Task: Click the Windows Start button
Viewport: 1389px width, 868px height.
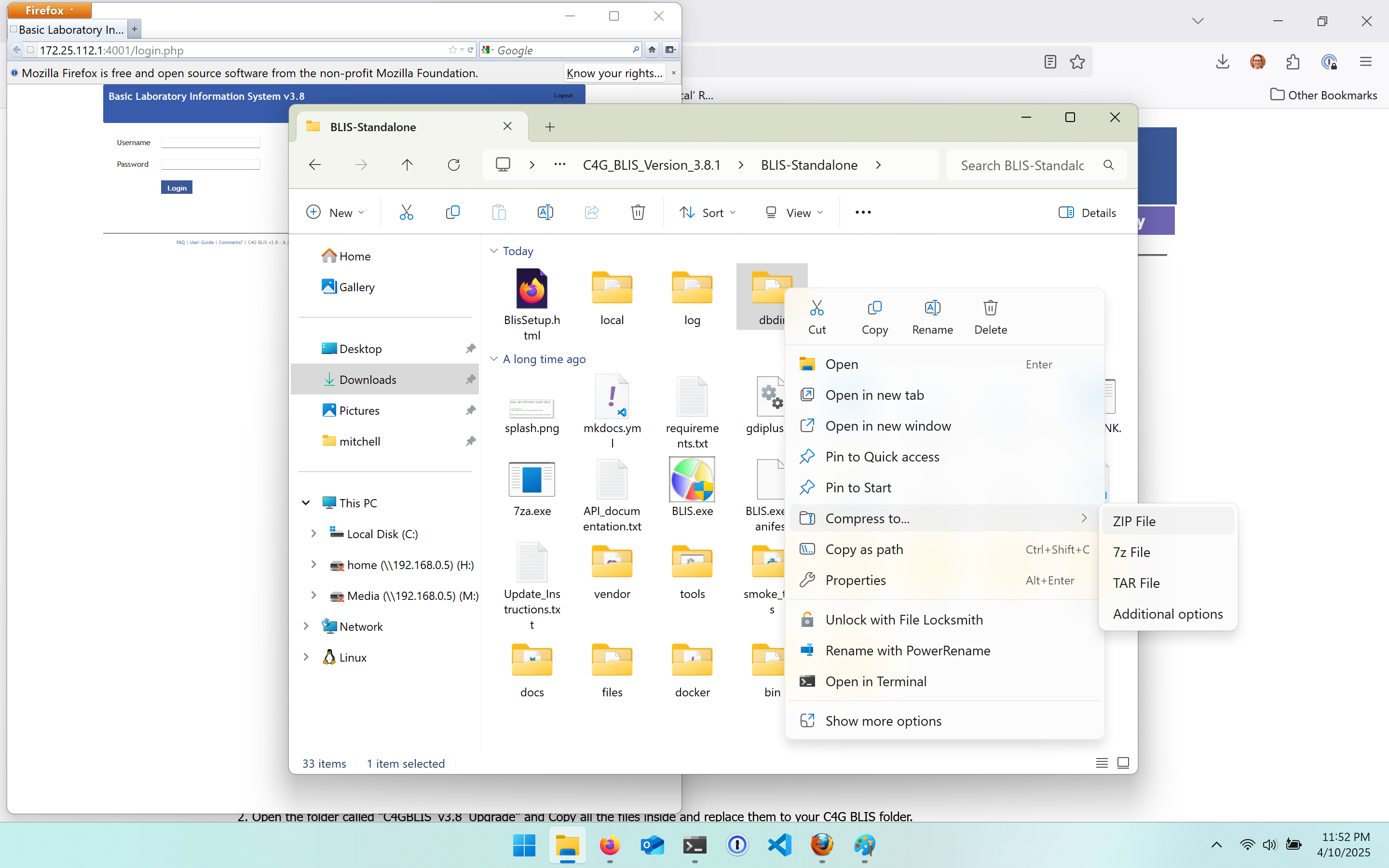Action: (524, 845)
